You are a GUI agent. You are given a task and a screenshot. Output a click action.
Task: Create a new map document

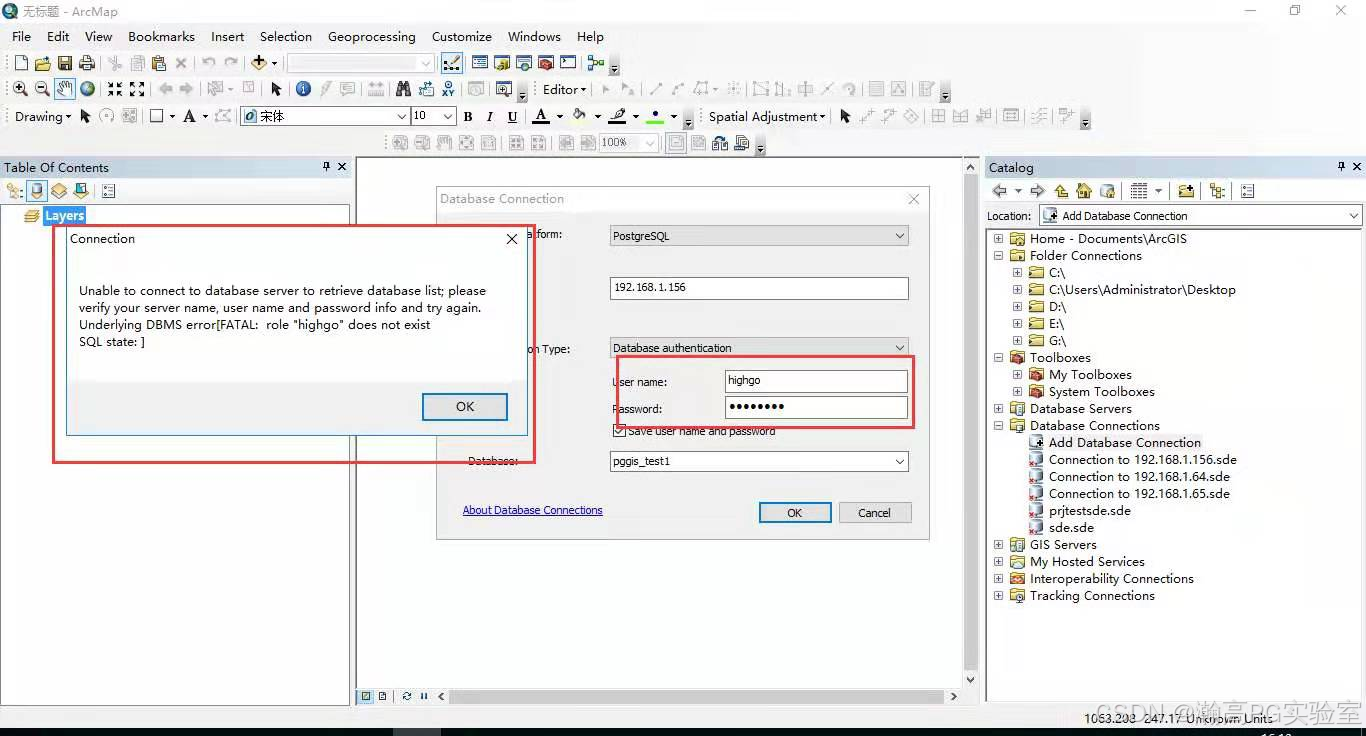[x=21, y=63]
